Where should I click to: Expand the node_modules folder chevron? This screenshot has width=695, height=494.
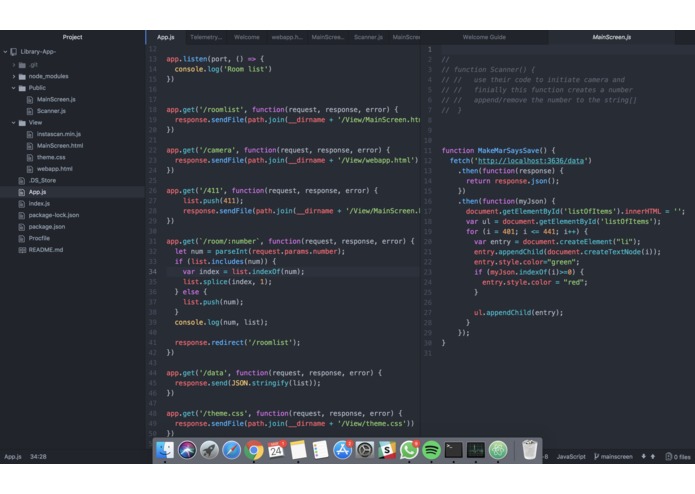click(x=14, y=76)
